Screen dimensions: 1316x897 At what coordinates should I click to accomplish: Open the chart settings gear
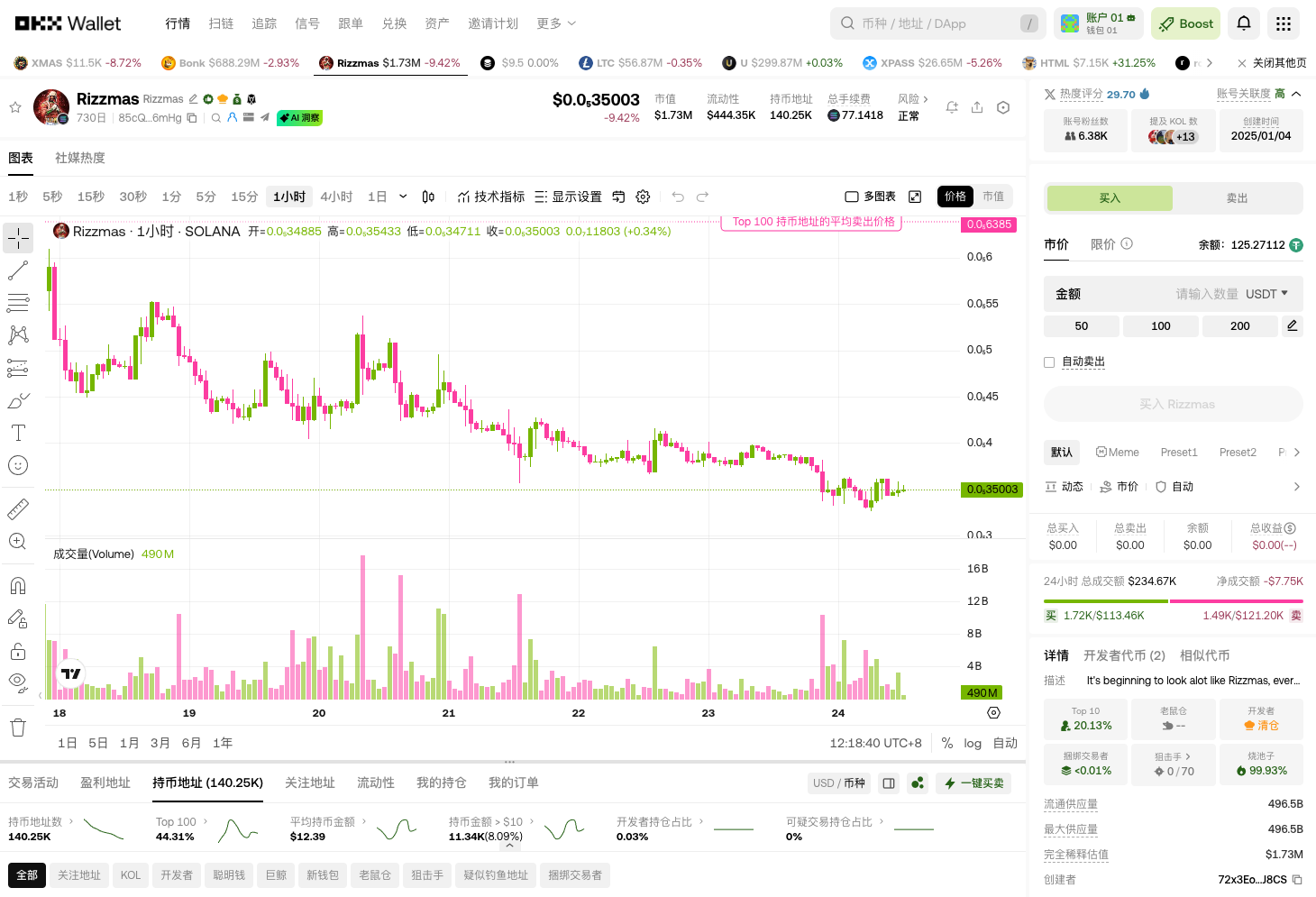(643, 197)
